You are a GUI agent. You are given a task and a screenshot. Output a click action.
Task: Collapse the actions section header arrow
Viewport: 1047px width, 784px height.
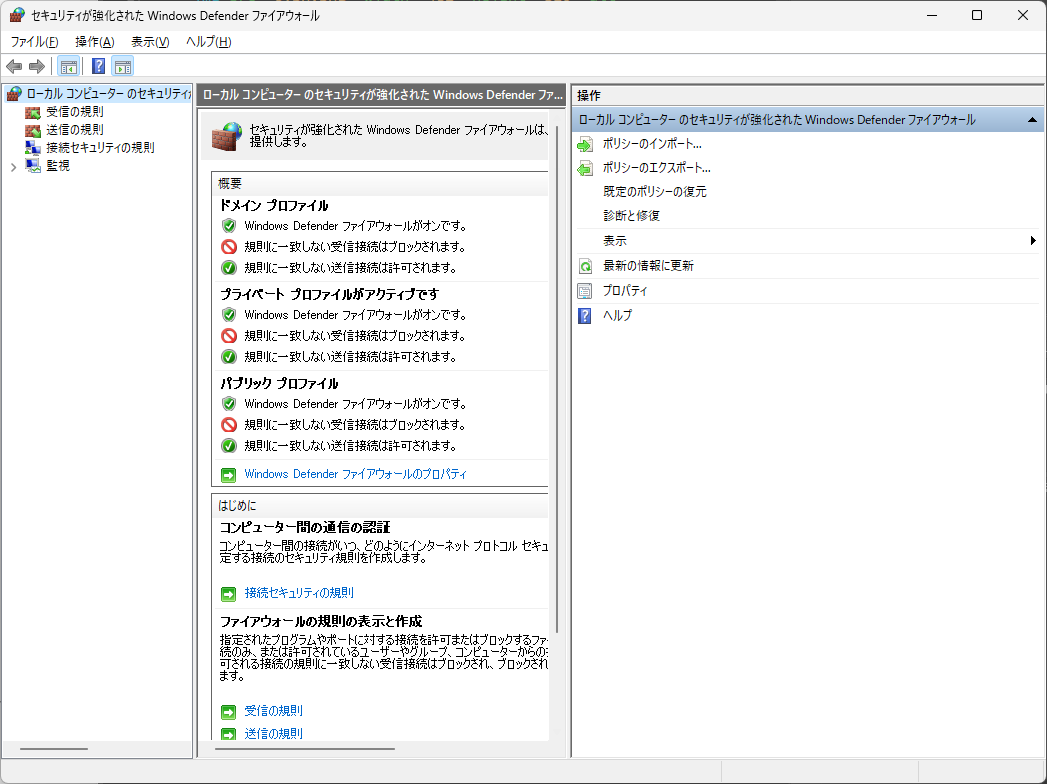click(x=1033, y=120)
